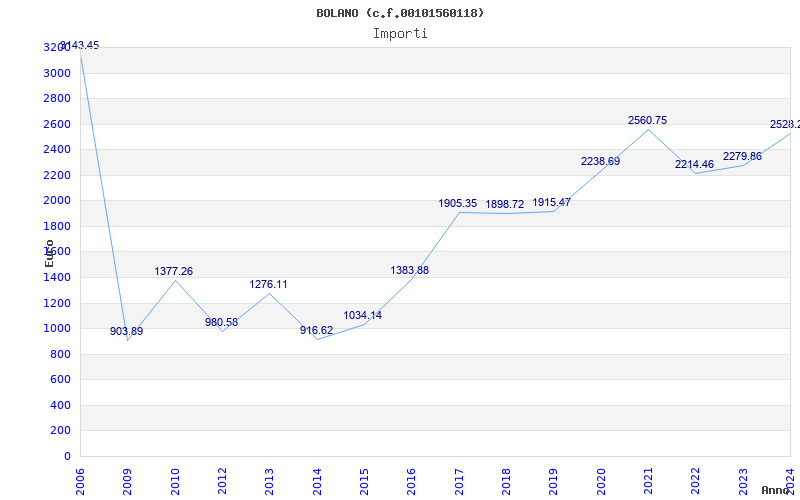
Task: Select the 2238.69 data label
Action: point(601,161)
